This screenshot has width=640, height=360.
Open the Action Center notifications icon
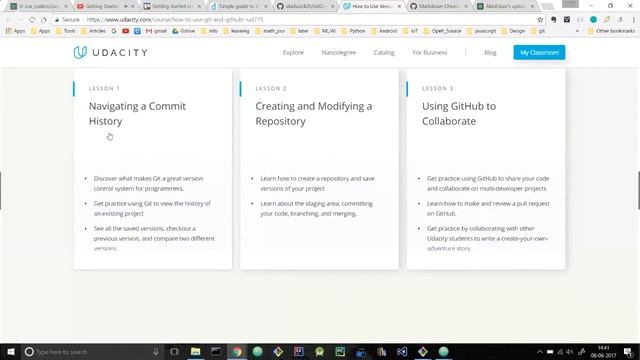(629, 351)
